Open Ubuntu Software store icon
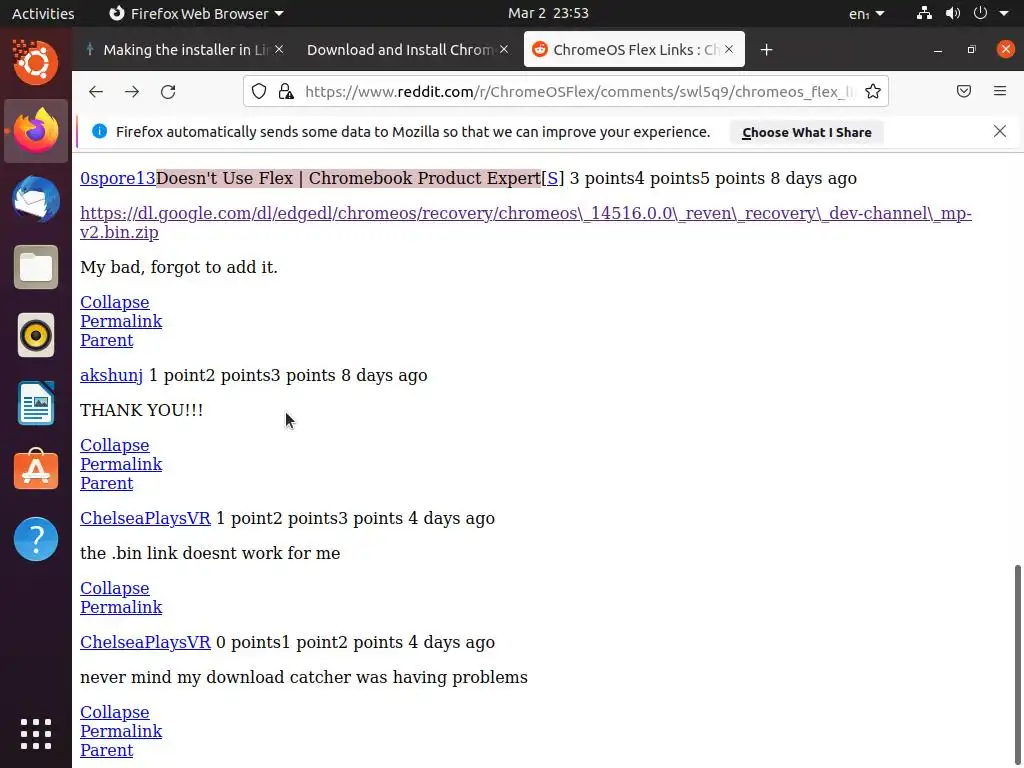The width and height of the screenshot is (1024, 768). tap(35, 470)
